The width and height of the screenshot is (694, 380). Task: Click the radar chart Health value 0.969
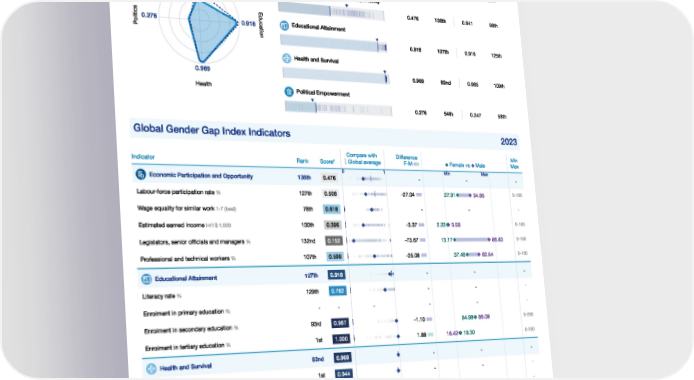pyautogui.click(x=202, y=68)
